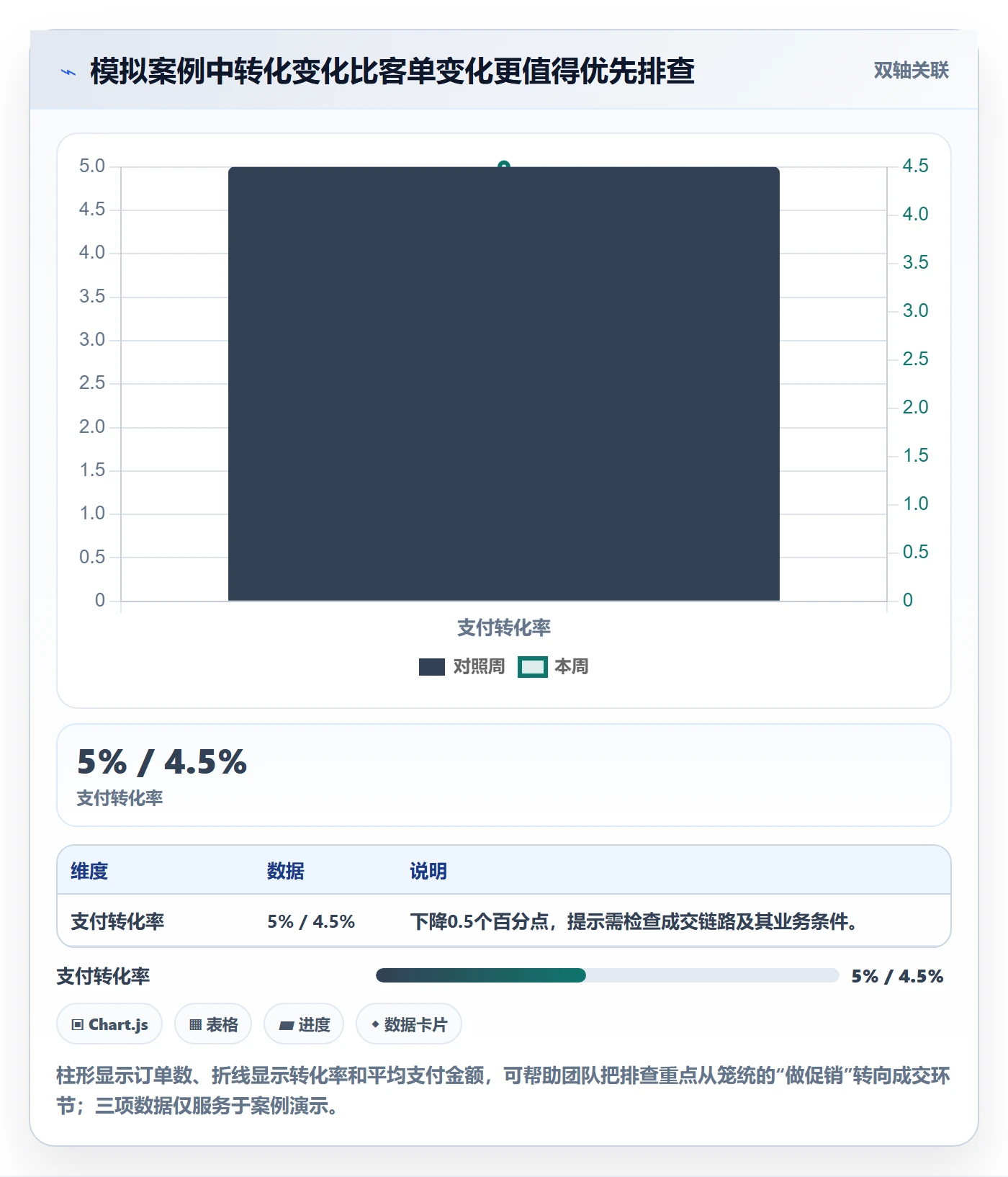Image resolution: width=1008 pixels, height=1177 pixels.
Task: Click the large 5% / 4.5% card value
Action: [162, 762]
